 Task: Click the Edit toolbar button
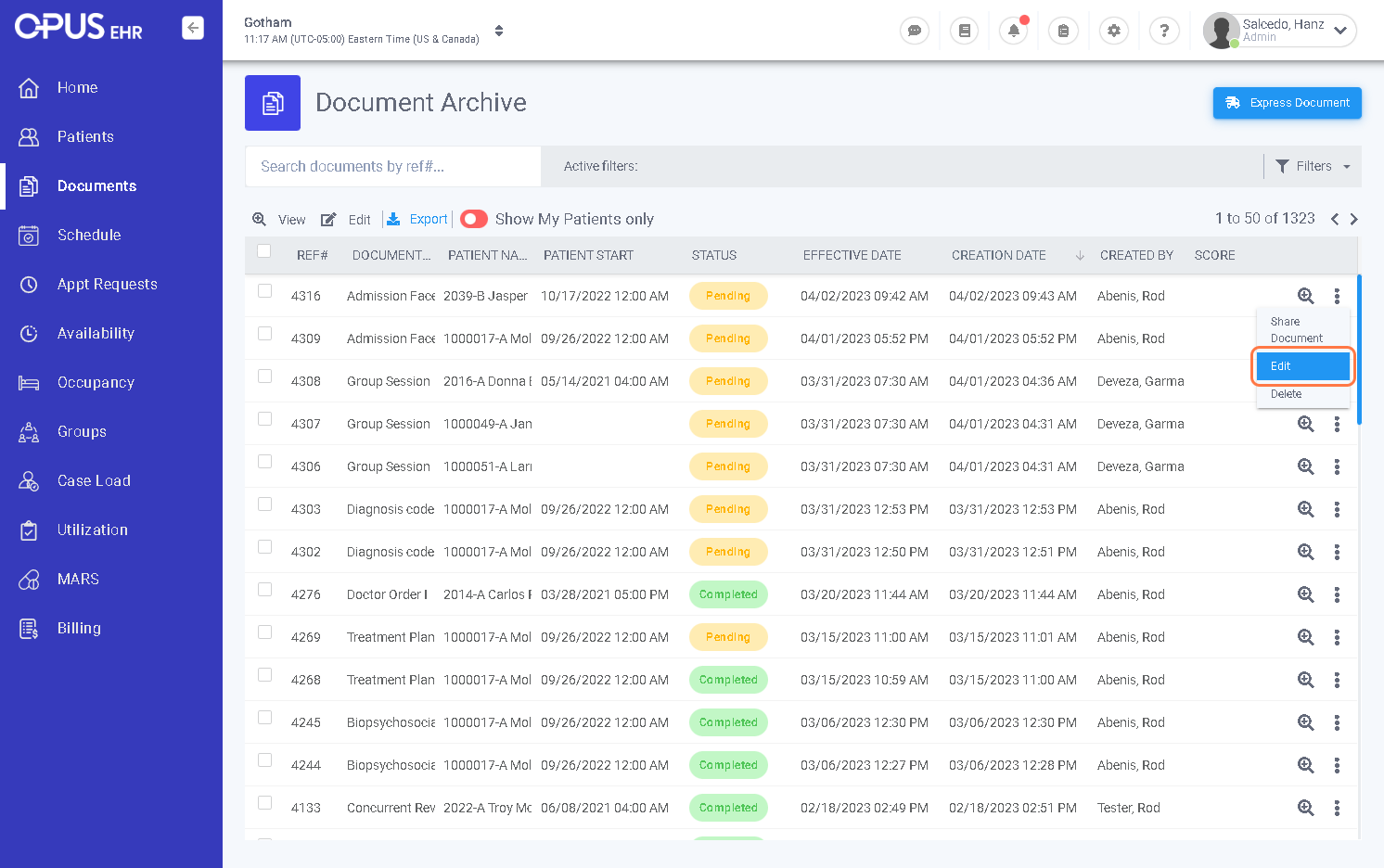coord(346,220)
